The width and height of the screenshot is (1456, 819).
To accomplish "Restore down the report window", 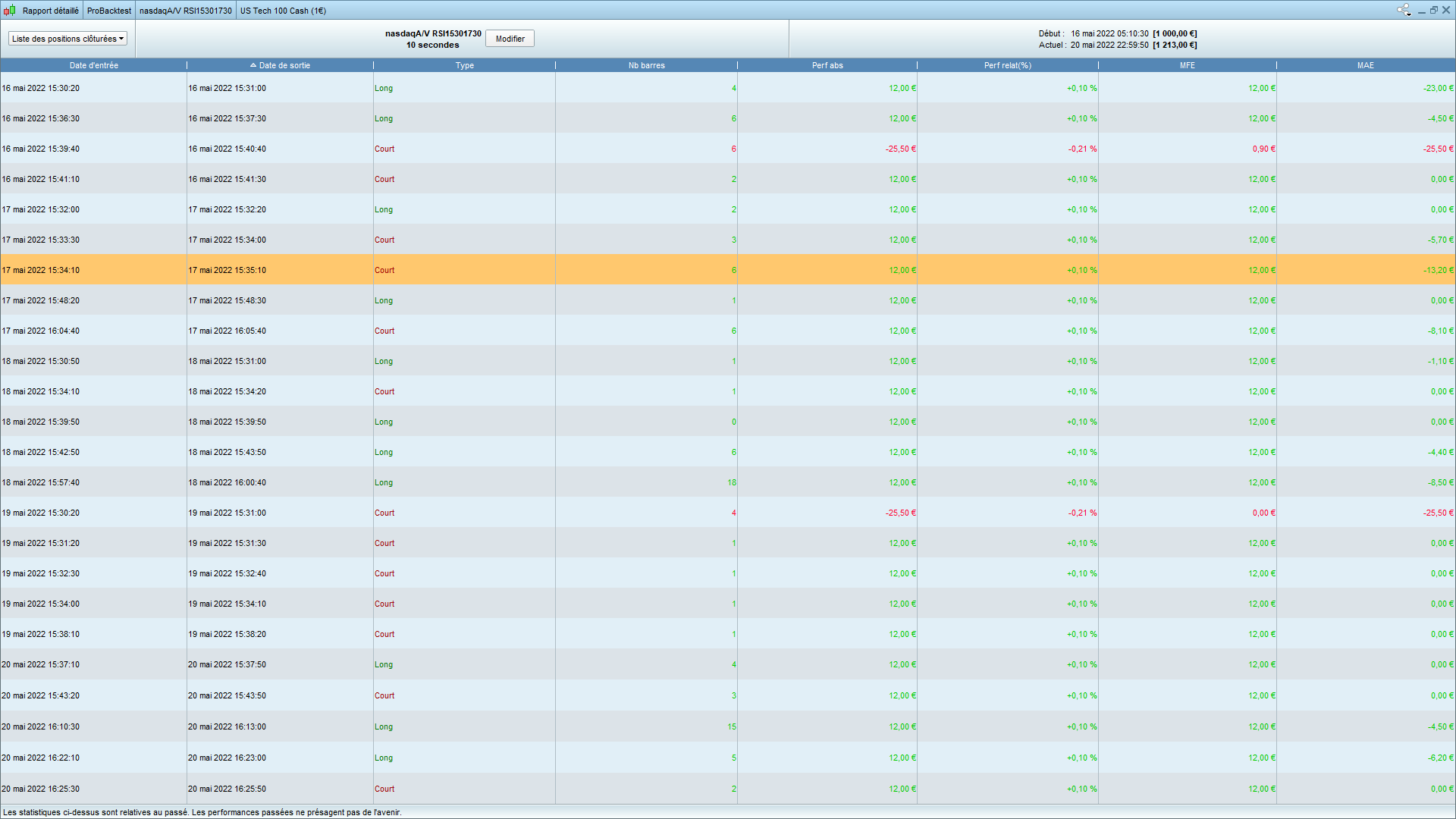I will point(1433,11).
